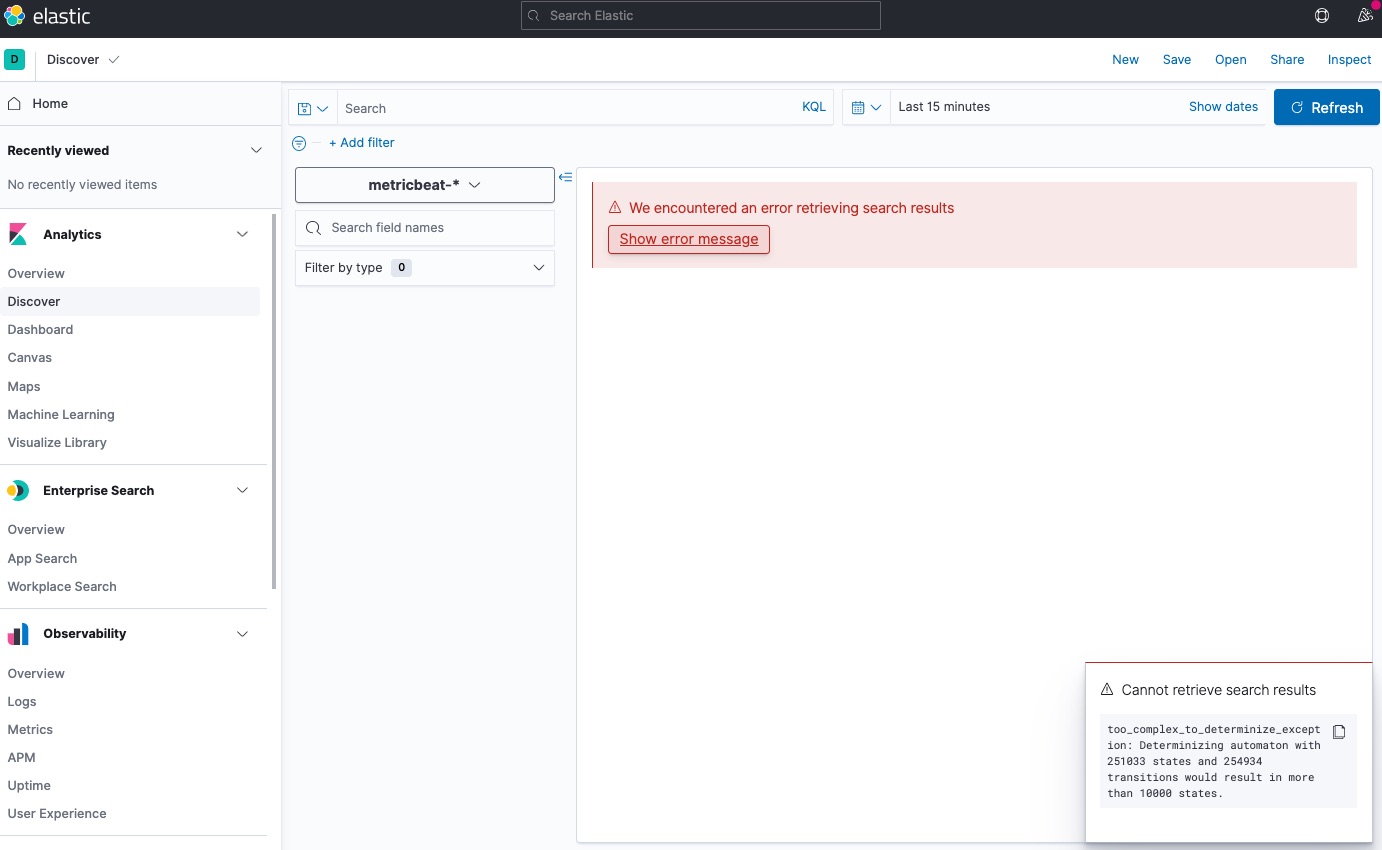Click the filter settings icon near Add filter
This screenshot has width=1382, height=850.
coord(299,143)
